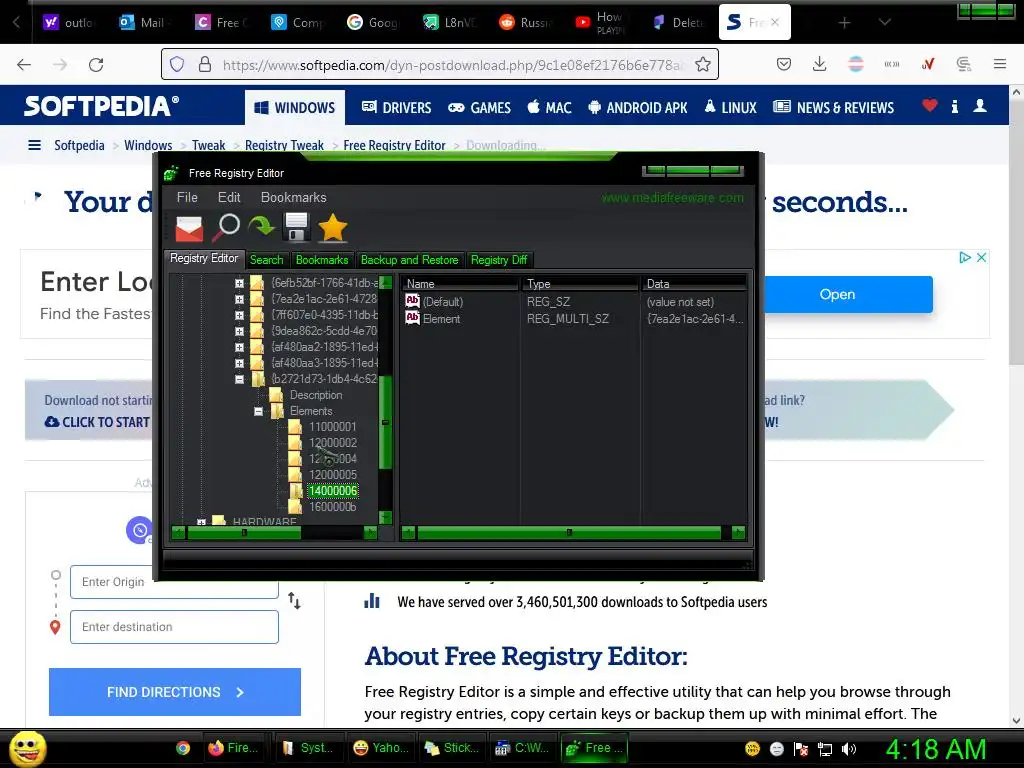Click the user account icon in Softpedia header
Image resolution: width=1024 pixels, height=768 pixels.
point(980,105)
